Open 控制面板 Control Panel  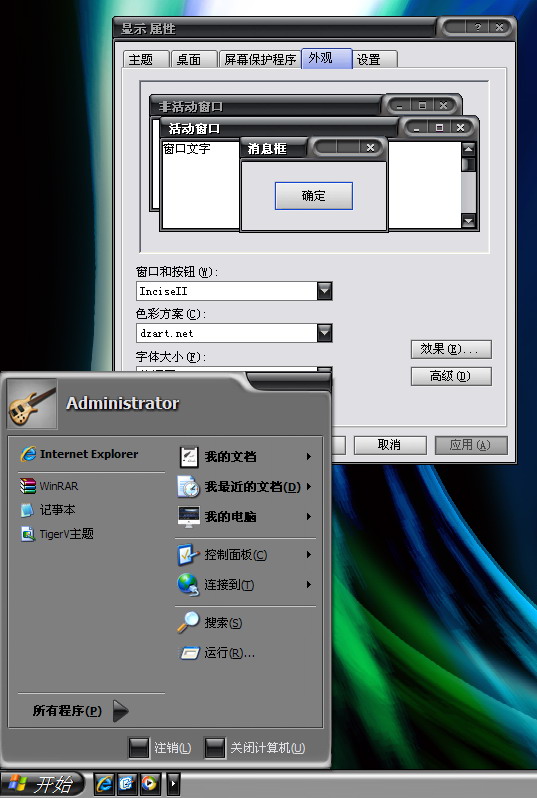[x=245, y=555]
